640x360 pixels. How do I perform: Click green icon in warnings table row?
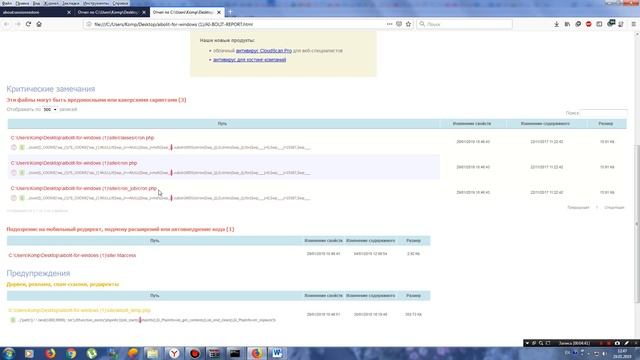[x=13, y=320]
